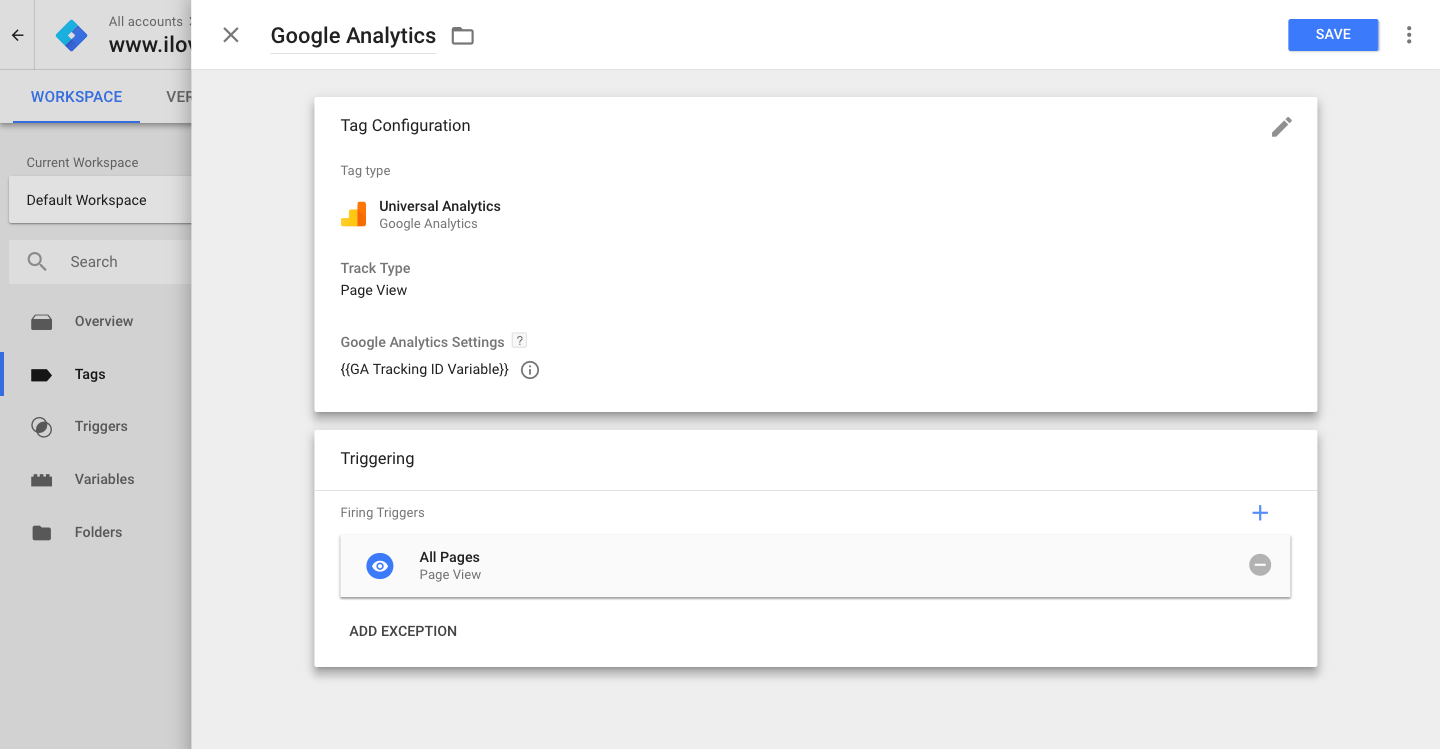This screenshot has height=749, width=1440.
Task: Open the Default Workspace selector
Action: coord(98,200)
